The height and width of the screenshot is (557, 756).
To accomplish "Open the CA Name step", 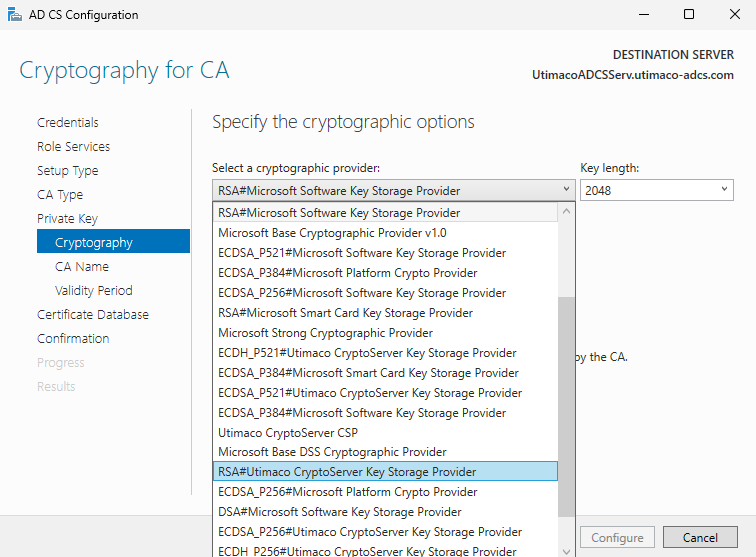I will [x=82, y=267].
